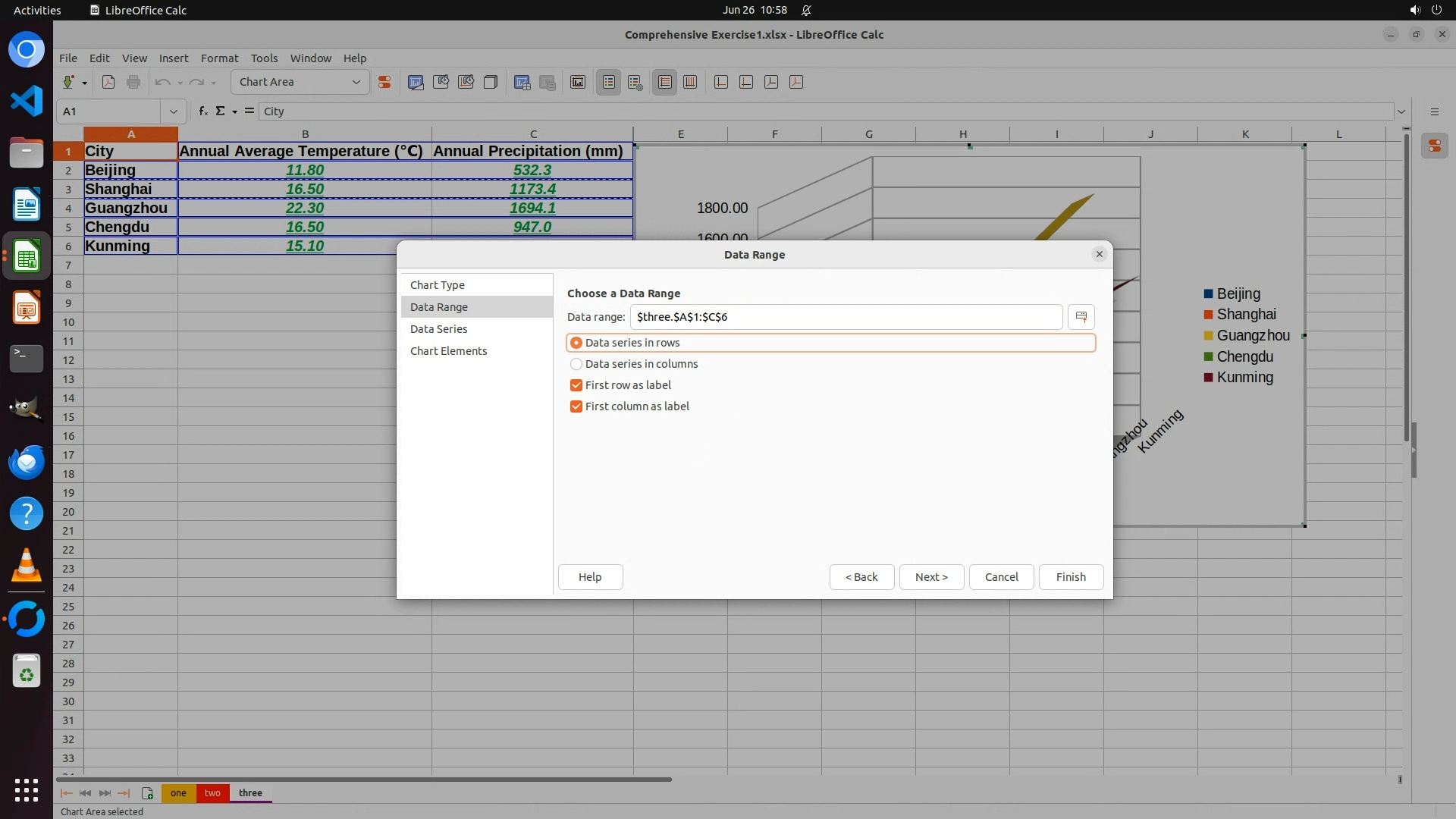Screen dimensions: 1456x819
Task: Select Data series in columns option
Action: tap(576, 364)
